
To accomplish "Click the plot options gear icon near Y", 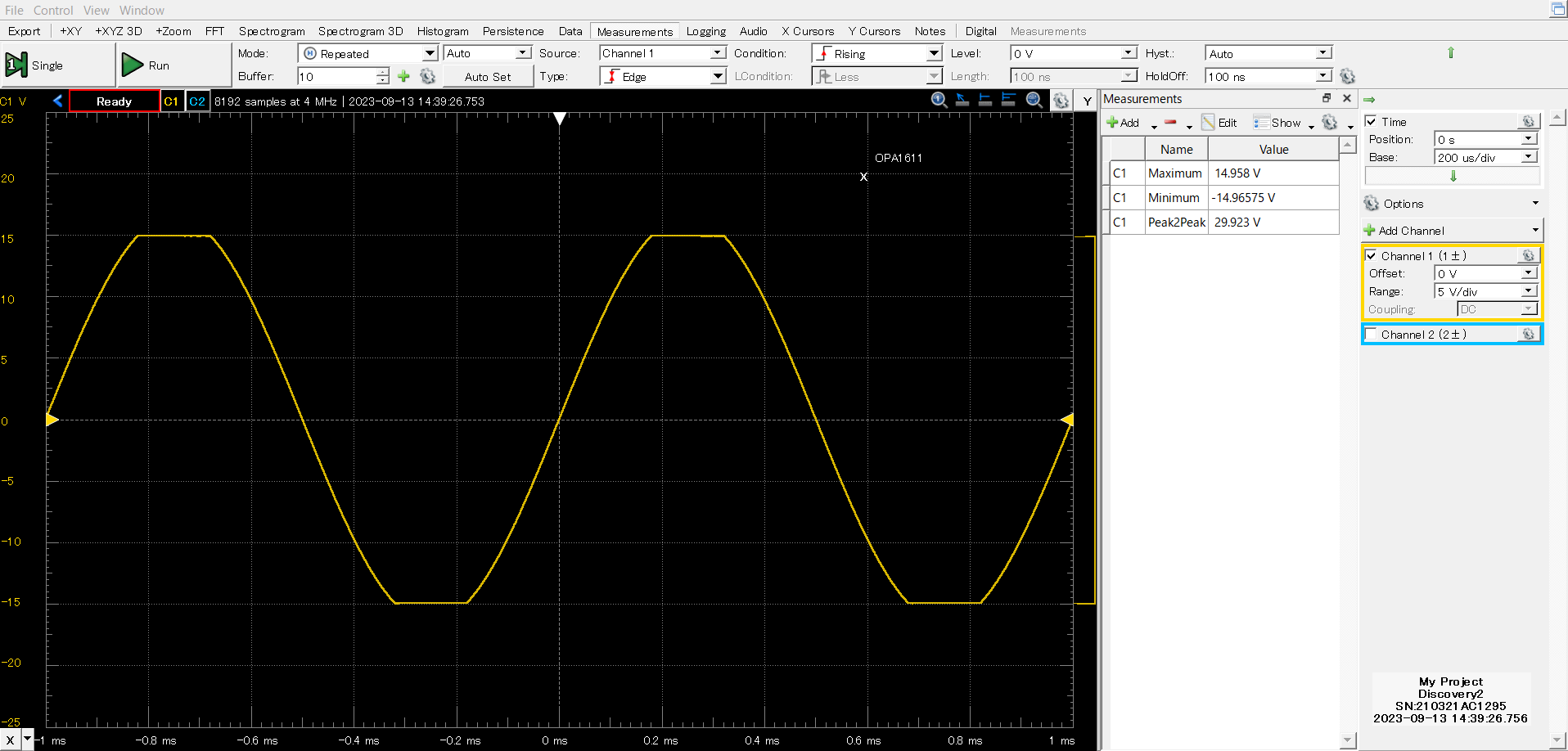I will 1061,101.
